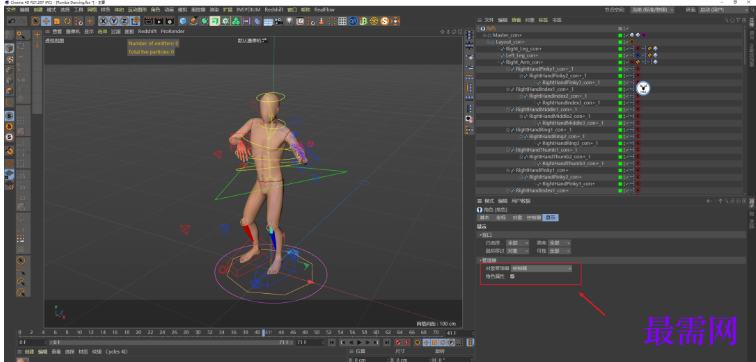The height and width of the screenshot is (362, 756).
Task: Toggle the 角色属性 checkbox
Action: tap(512, 276)
